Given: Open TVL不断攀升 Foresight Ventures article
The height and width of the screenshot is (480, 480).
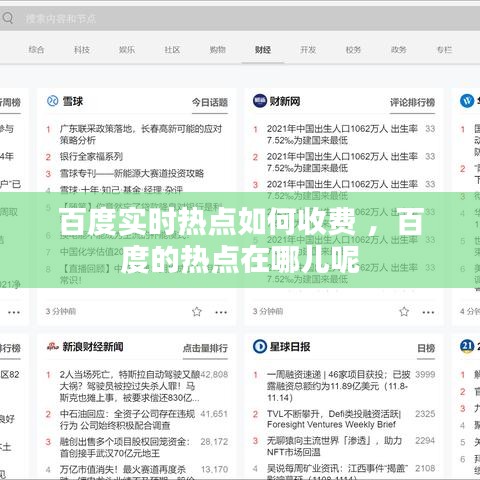Looking at the screenshot, I should (x=334, y=419).
